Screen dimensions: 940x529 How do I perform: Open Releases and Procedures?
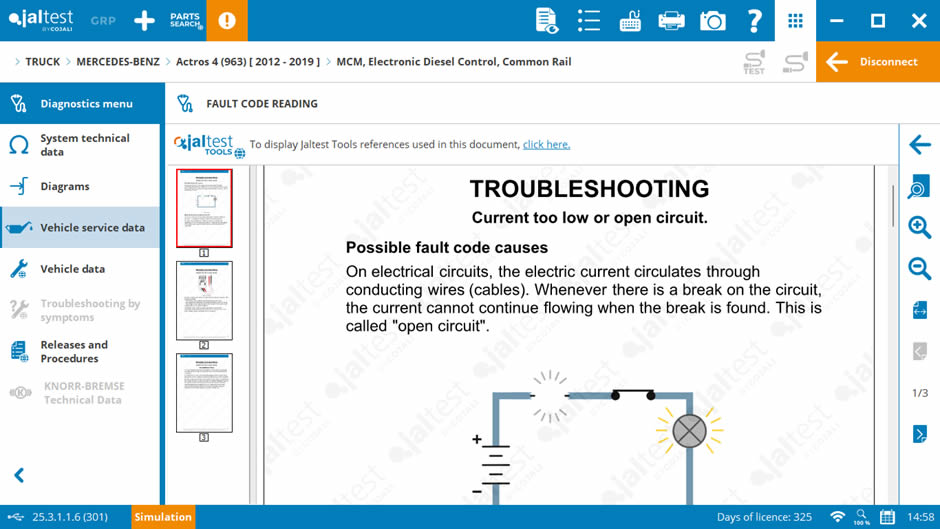[80, 351]
